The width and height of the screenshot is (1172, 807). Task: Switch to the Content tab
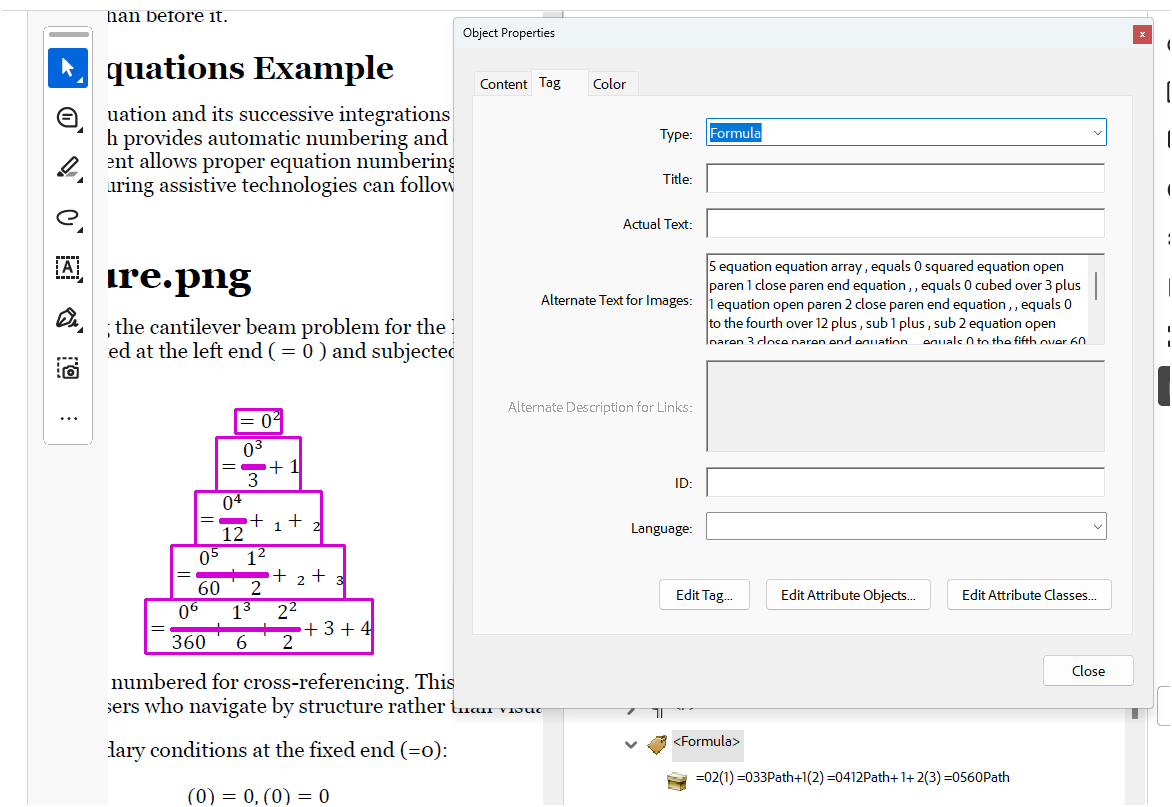pos(503,84)
